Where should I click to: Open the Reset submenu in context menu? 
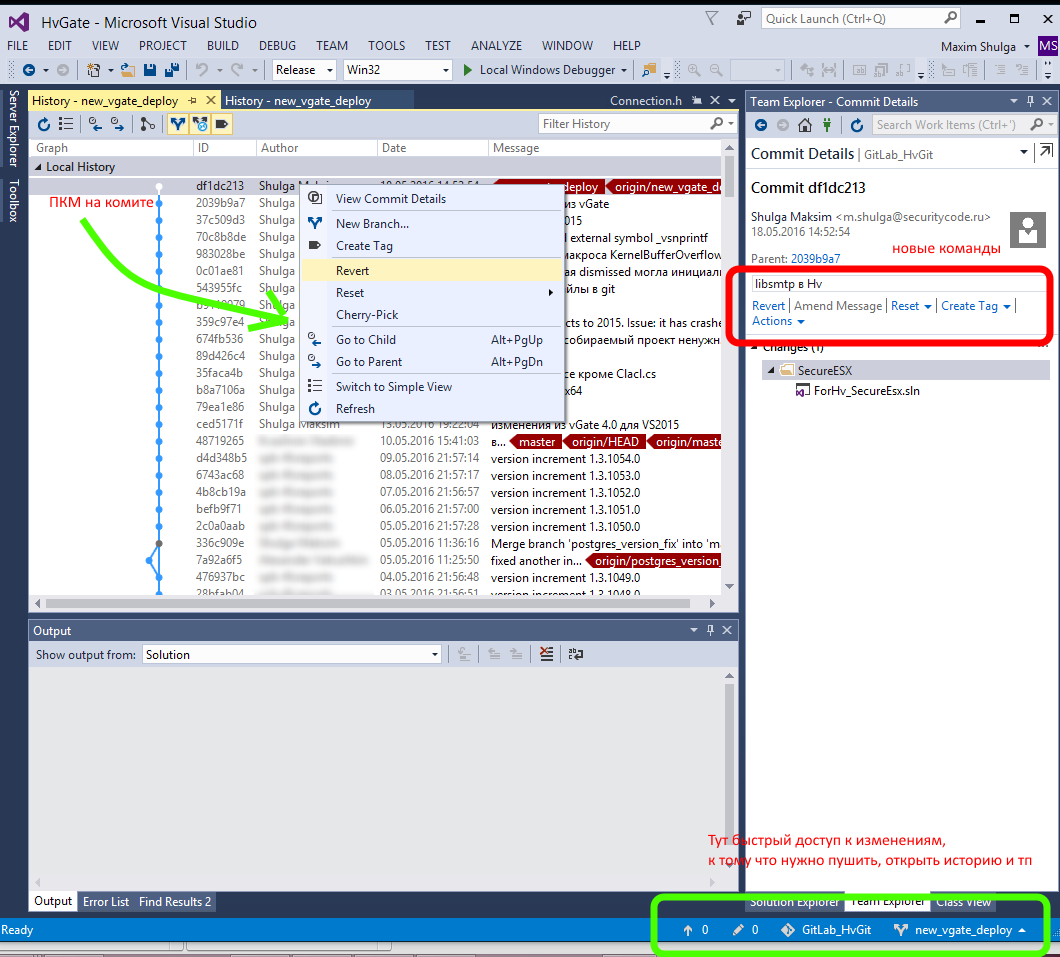pos(432,293)
